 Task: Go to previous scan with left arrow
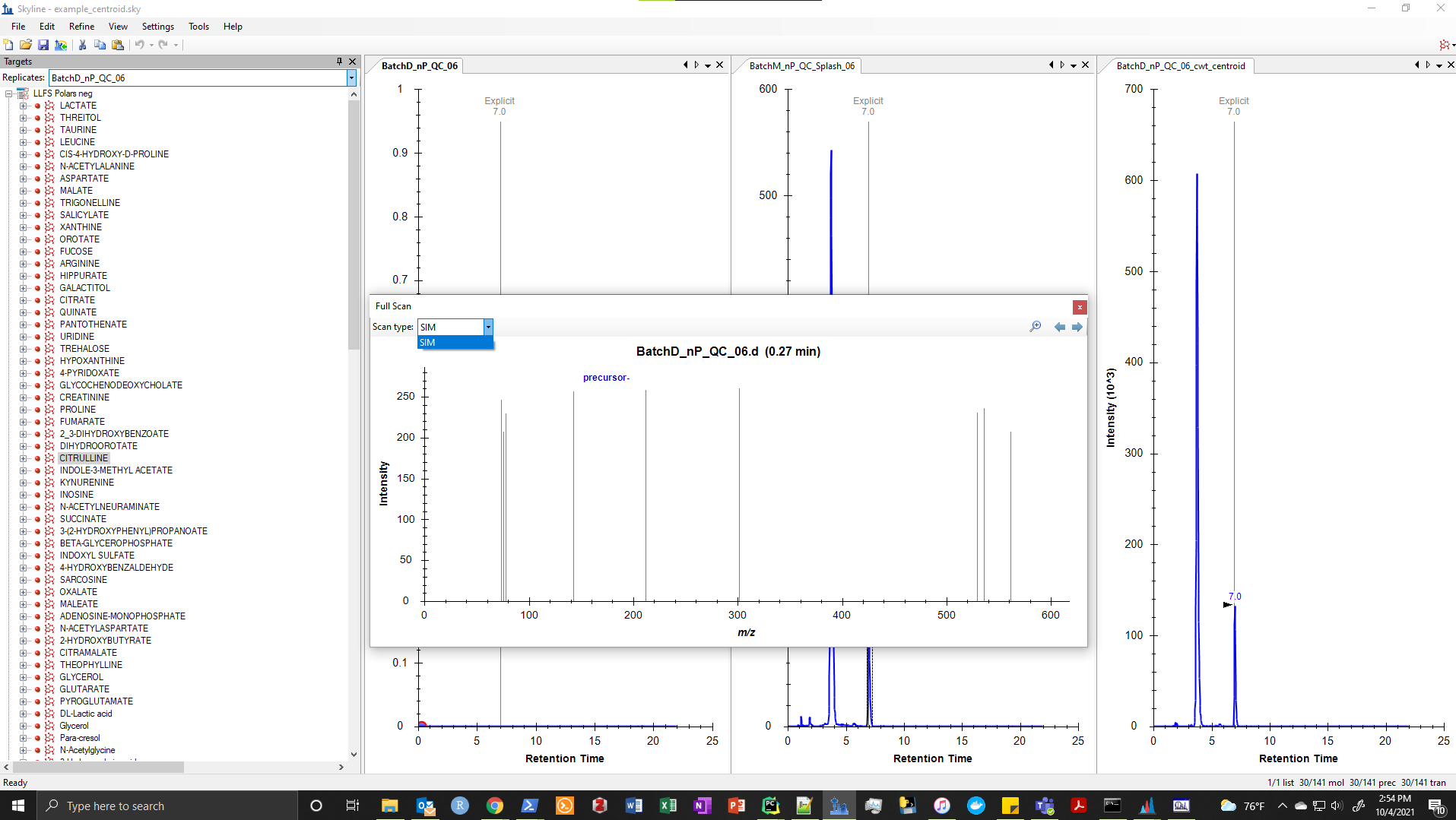pyautogui.click(x=1059, y=327)
